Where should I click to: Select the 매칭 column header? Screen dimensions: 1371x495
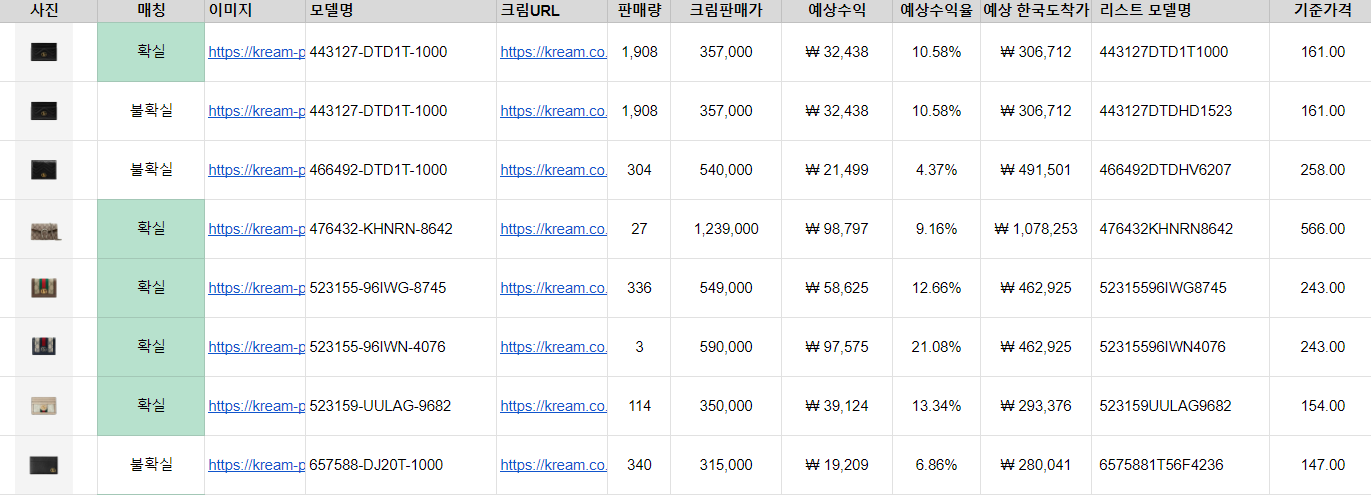(151, 11)
